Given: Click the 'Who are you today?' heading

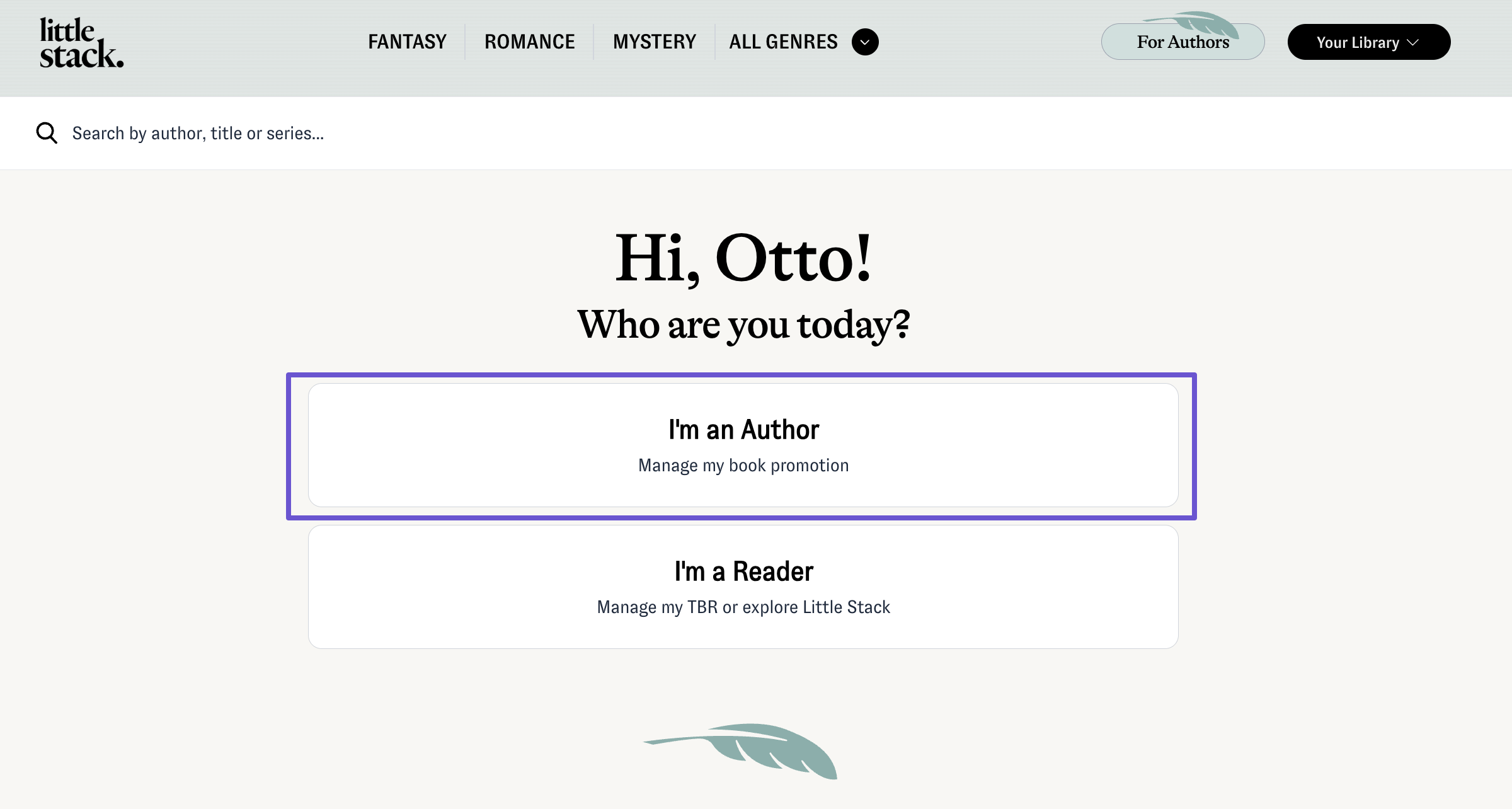Looking at the screenshot, I should coord(743,325).
